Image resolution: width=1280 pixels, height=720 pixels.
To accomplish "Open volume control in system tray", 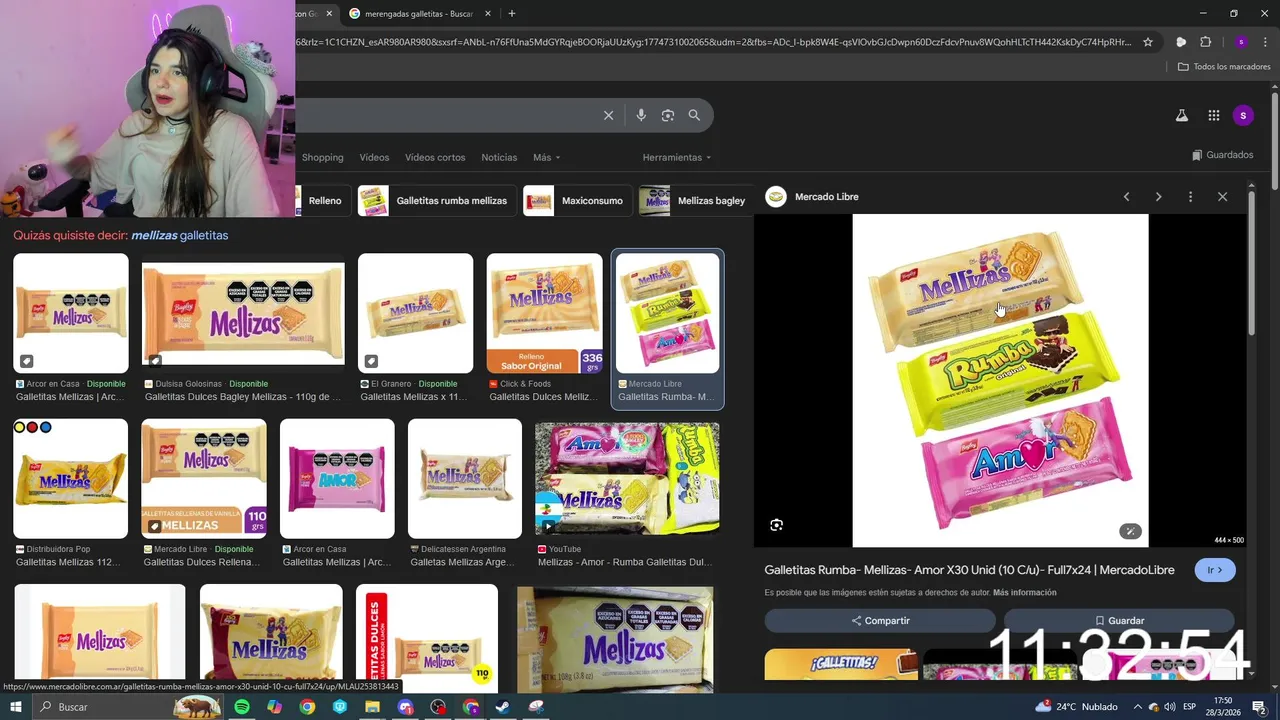I will click(1169, 707).
